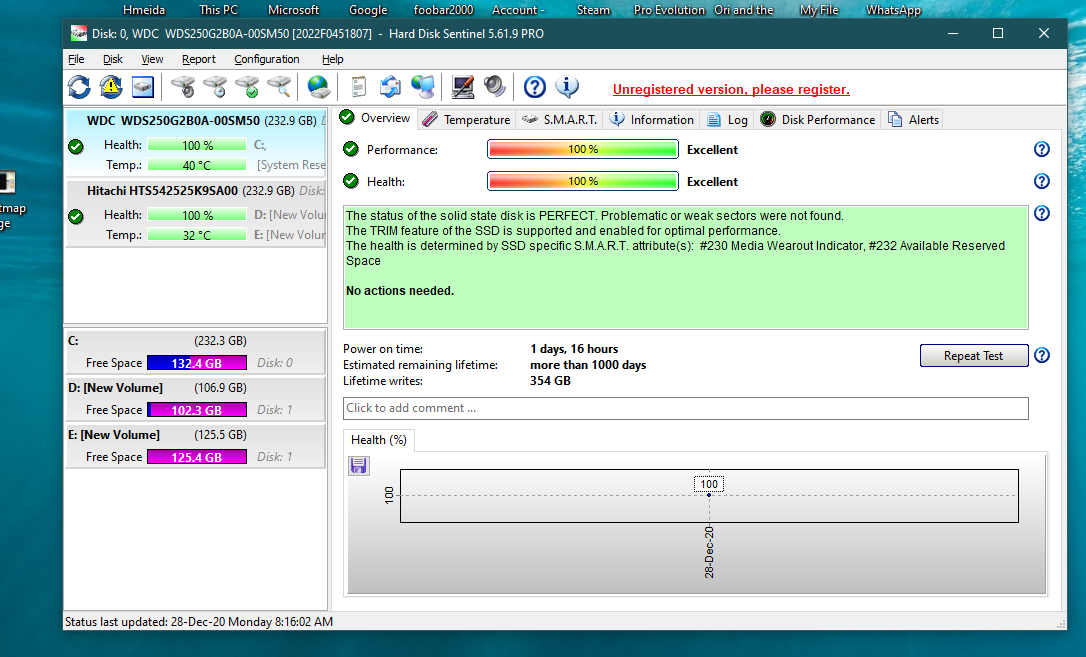Viewport: 1086px width, 657px height.
Task: Click the help icon beside the status text box
Action: pos(1042,213)
